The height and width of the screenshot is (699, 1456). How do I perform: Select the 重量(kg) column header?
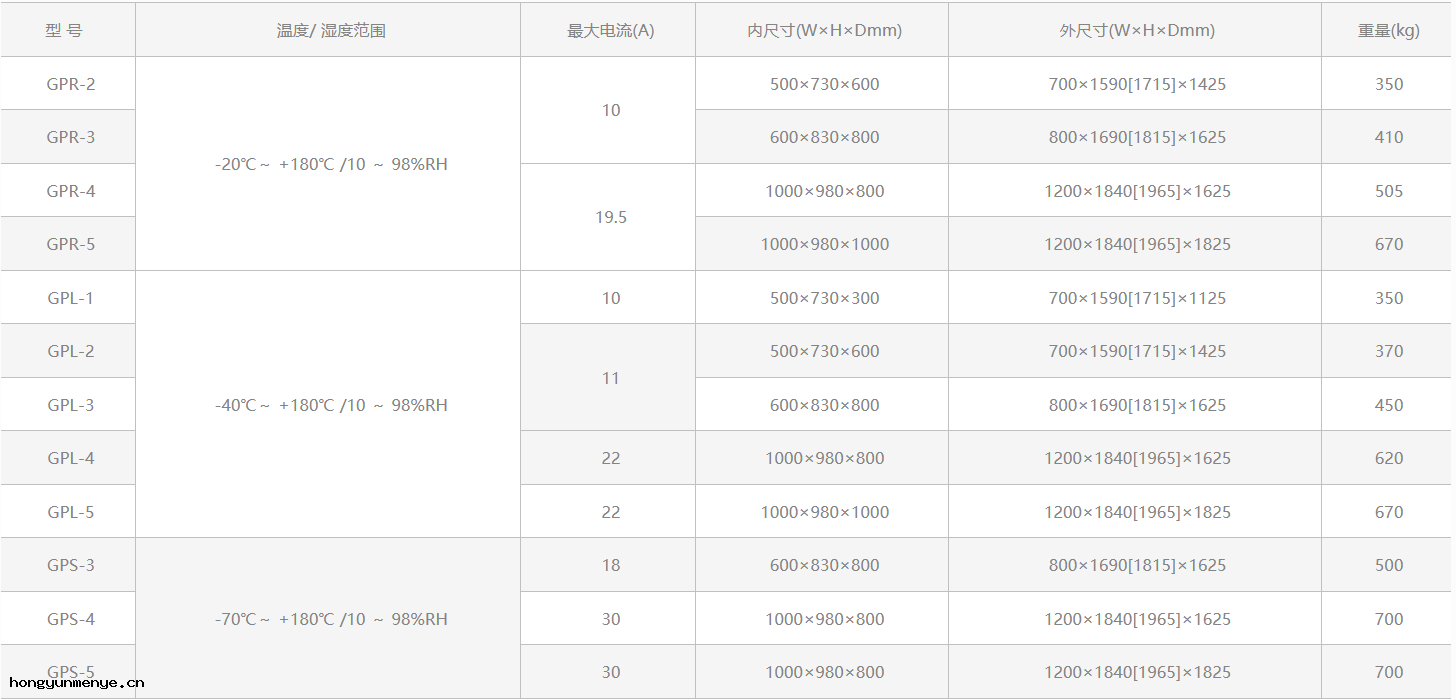pos(1388,30)
